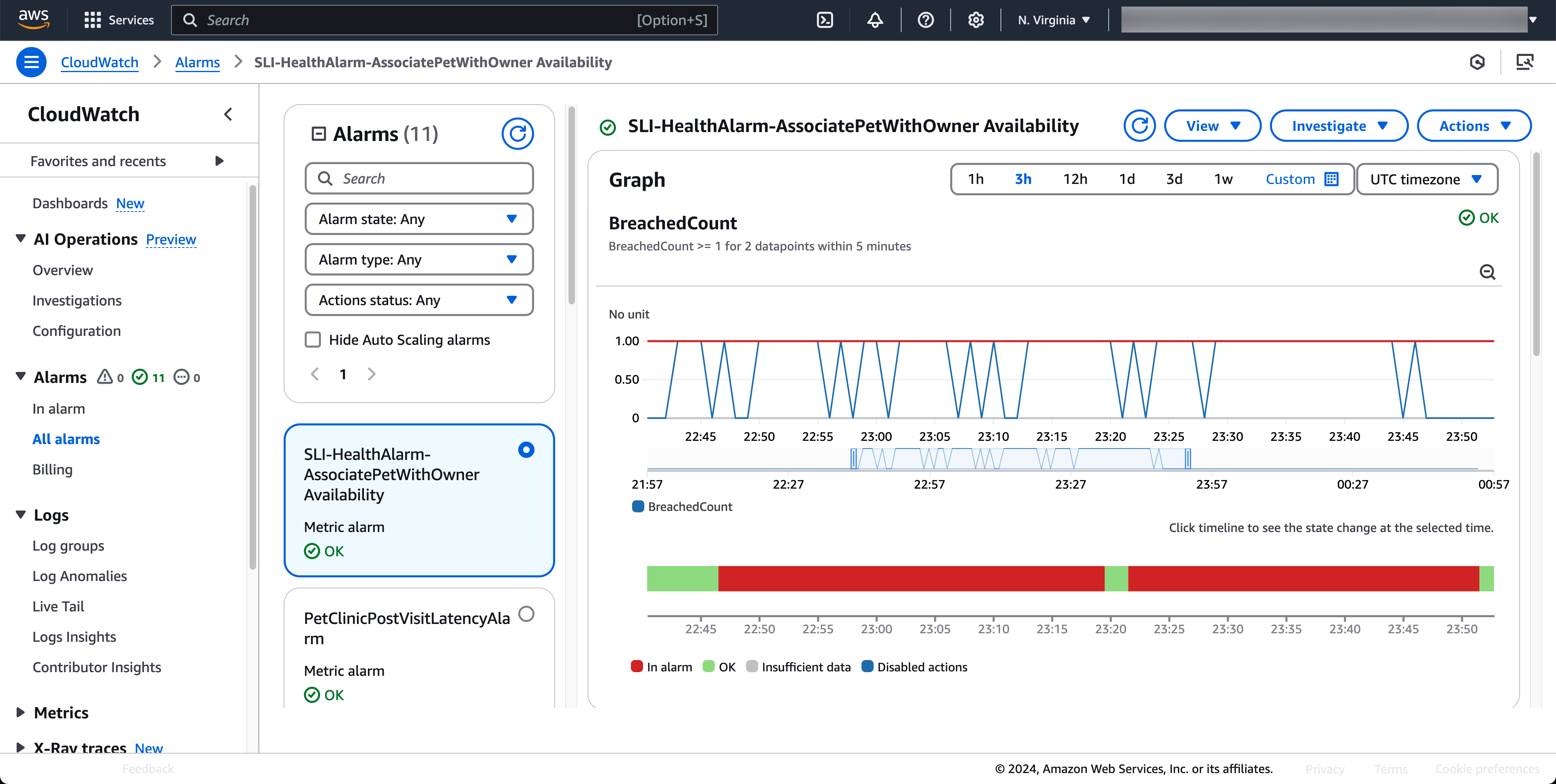
Task: Open the Alarm state: Any dropdown
Action: [x=419, y=219]
